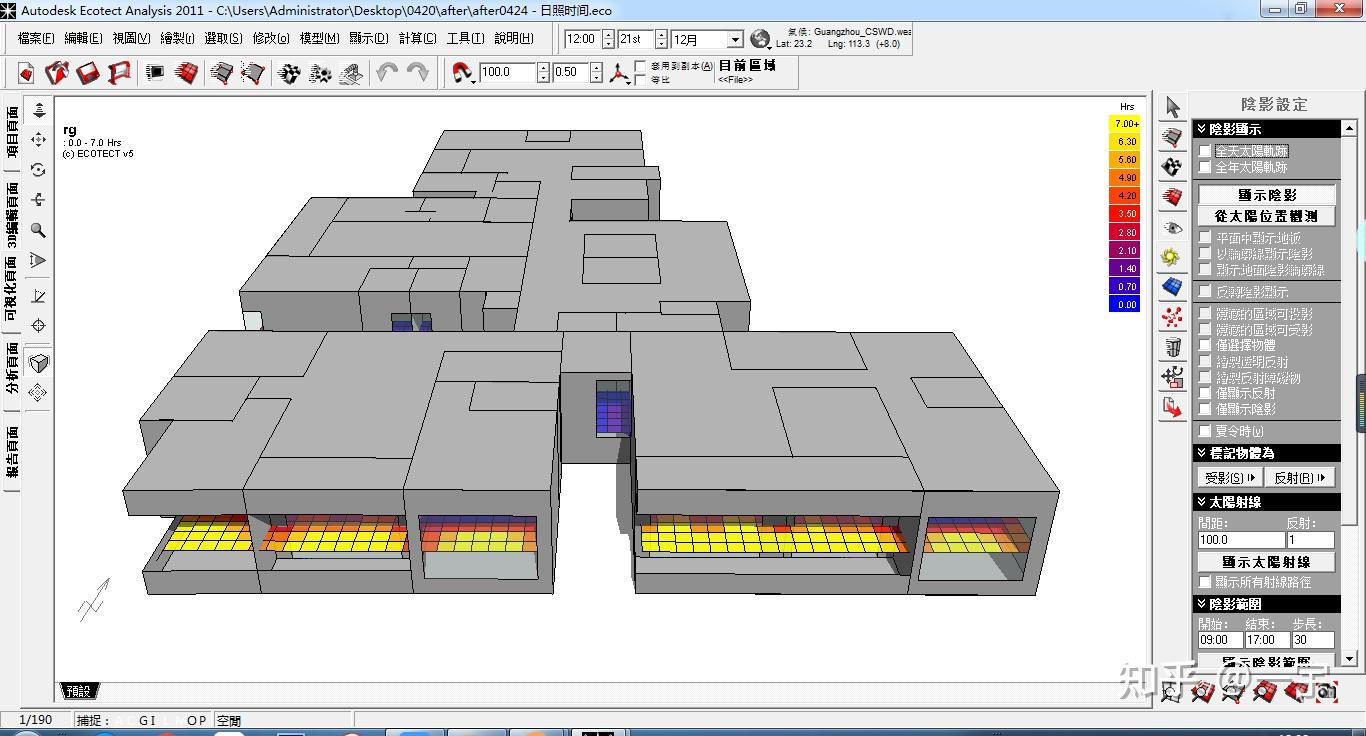1366x736 pixels.
Task: Click the blue analysis grid icon
Action: [x=1172, y=288]
